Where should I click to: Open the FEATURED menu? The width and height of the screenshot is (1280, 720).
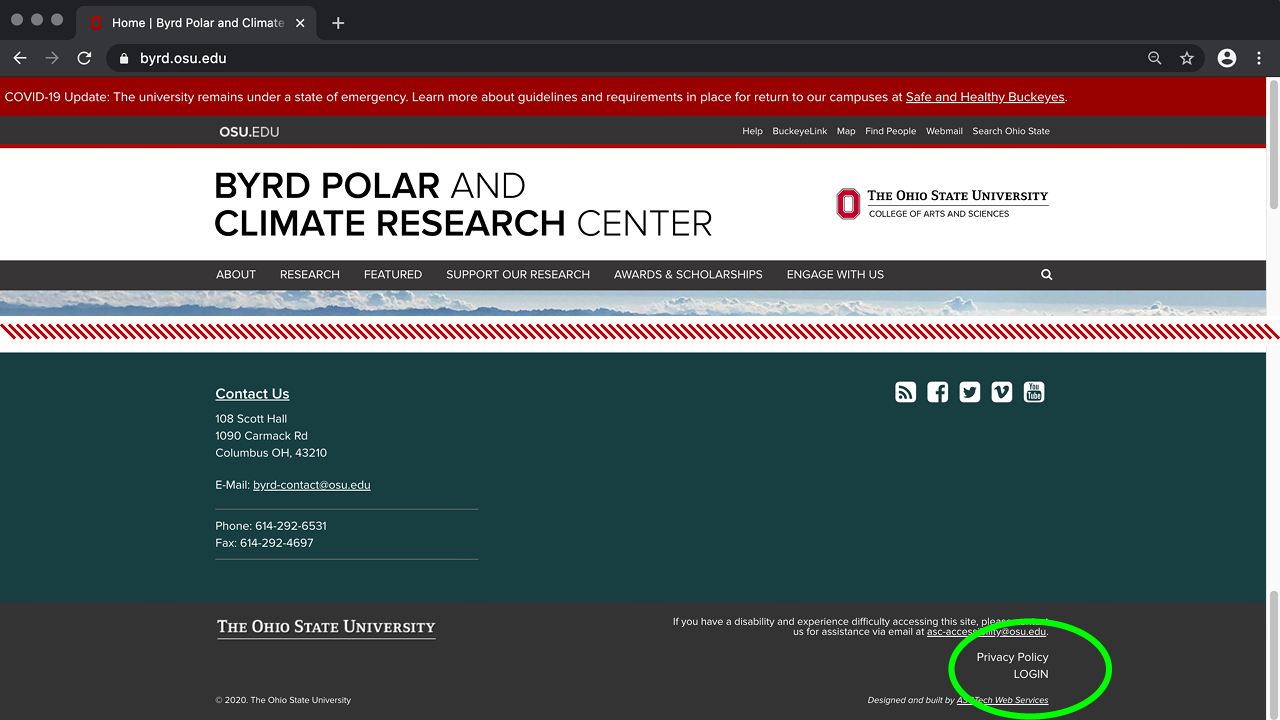point(393,274)
